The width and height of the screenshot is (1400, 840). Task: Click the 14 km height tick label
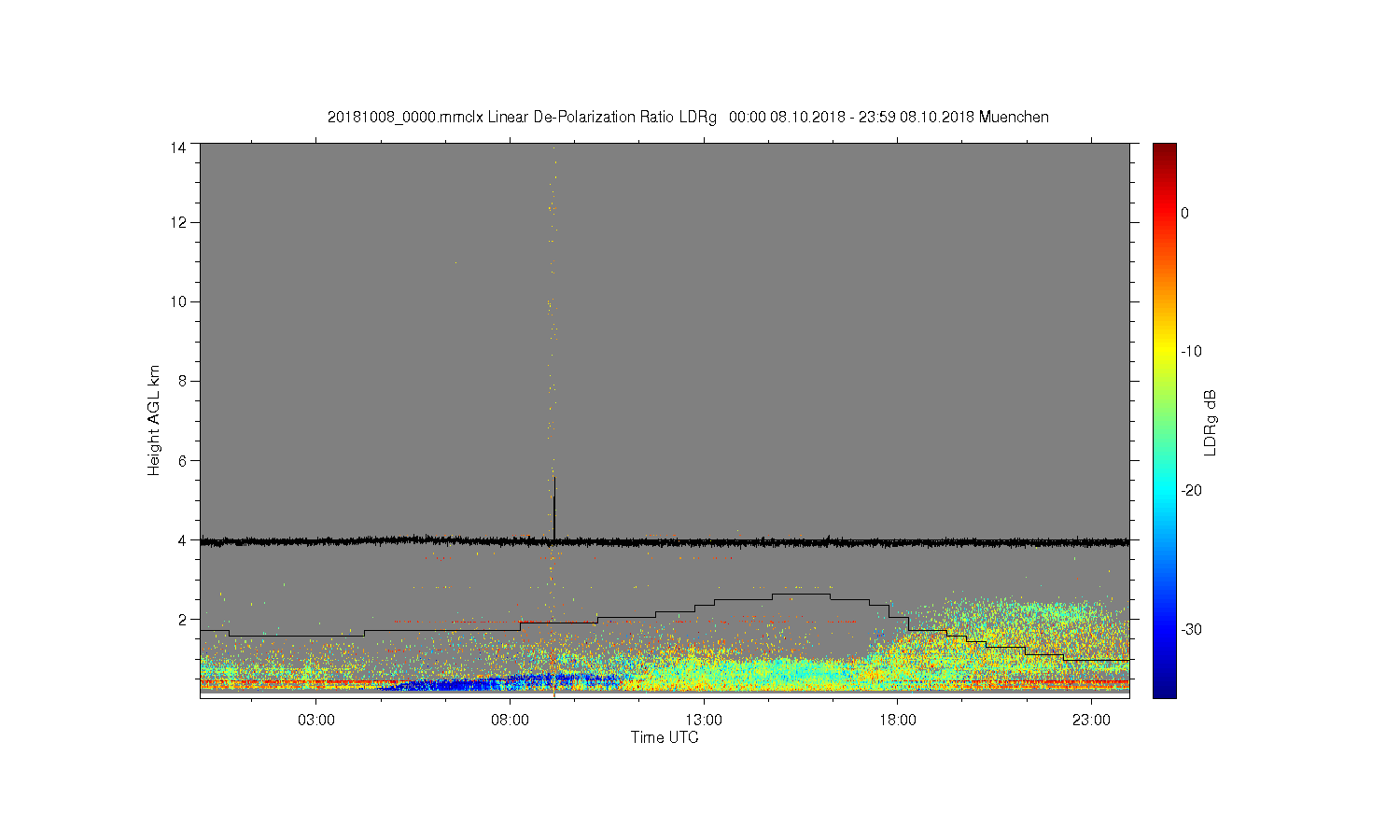178,147
